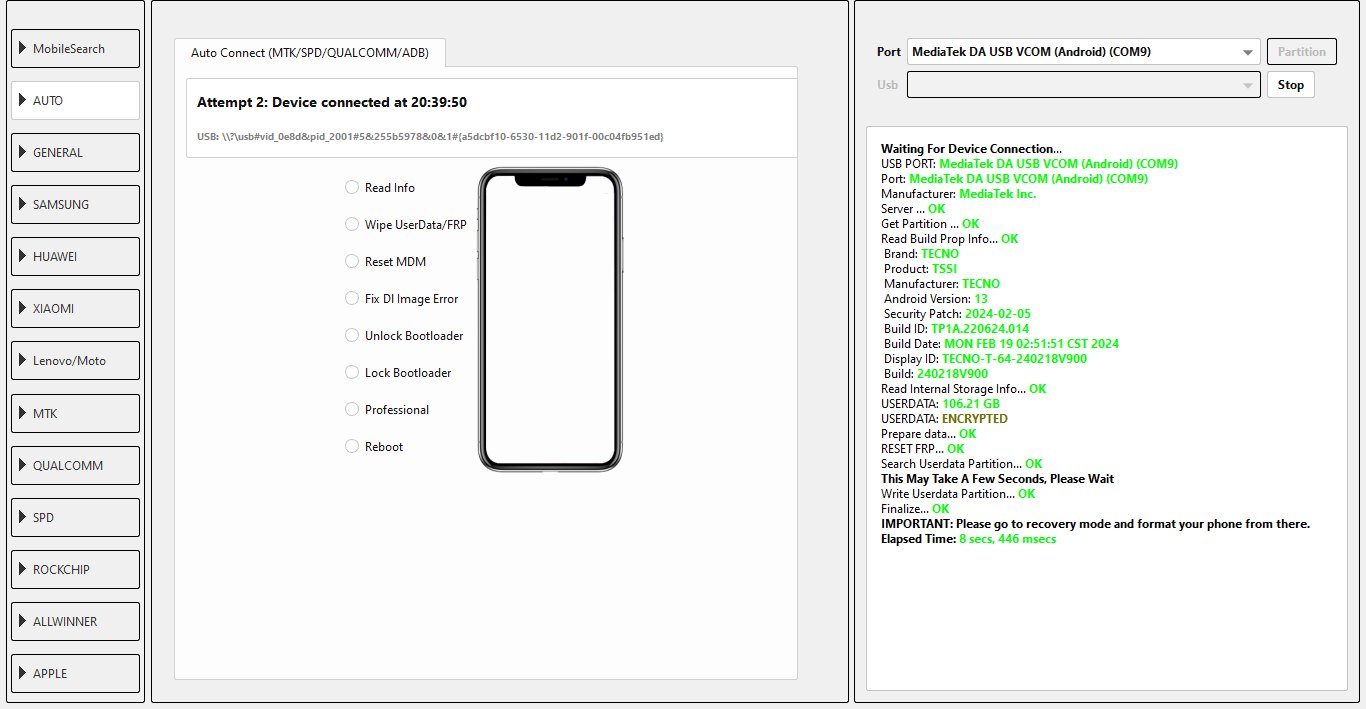Click the Partition button
The width and height of the screenshot is (1366, 709).
[1301, 51]
